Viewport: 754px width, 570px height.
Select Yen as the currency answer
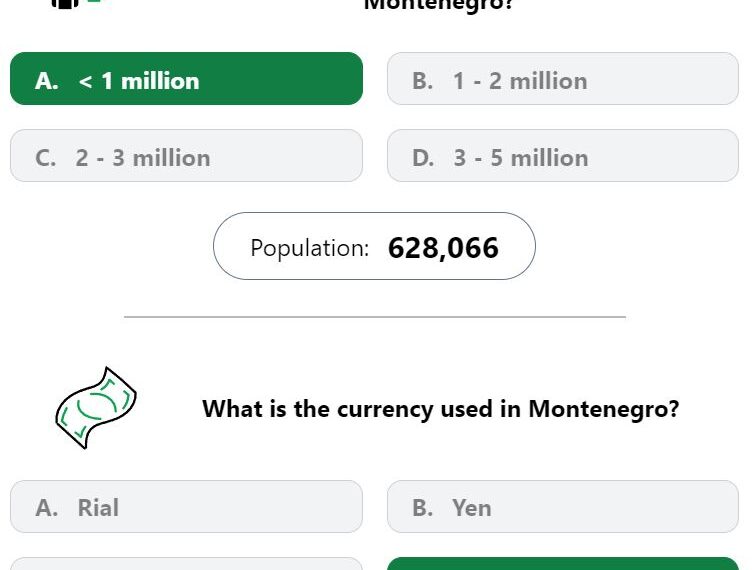click(x=563, y=507)
